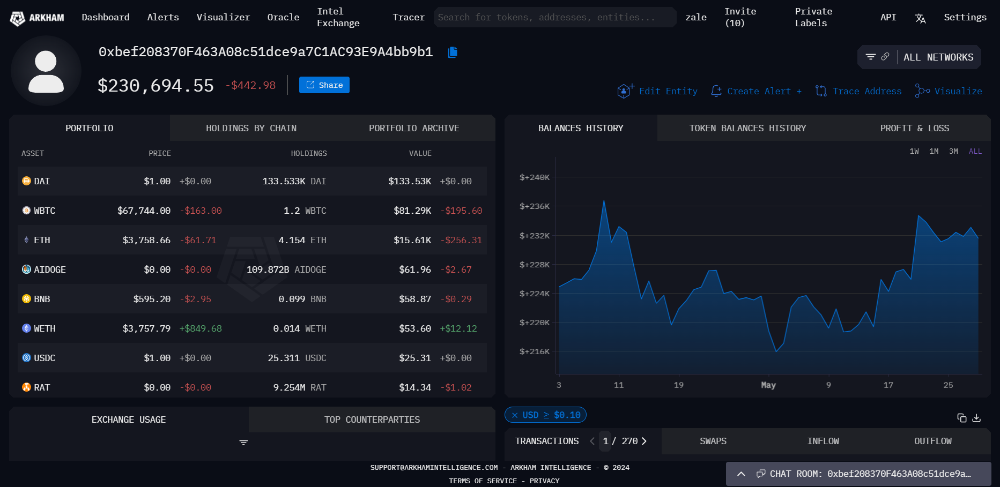The height and width of the screenshot is (487, 1000).
Task: Click the Edit Entity icon
Action: tap(625, 91)
